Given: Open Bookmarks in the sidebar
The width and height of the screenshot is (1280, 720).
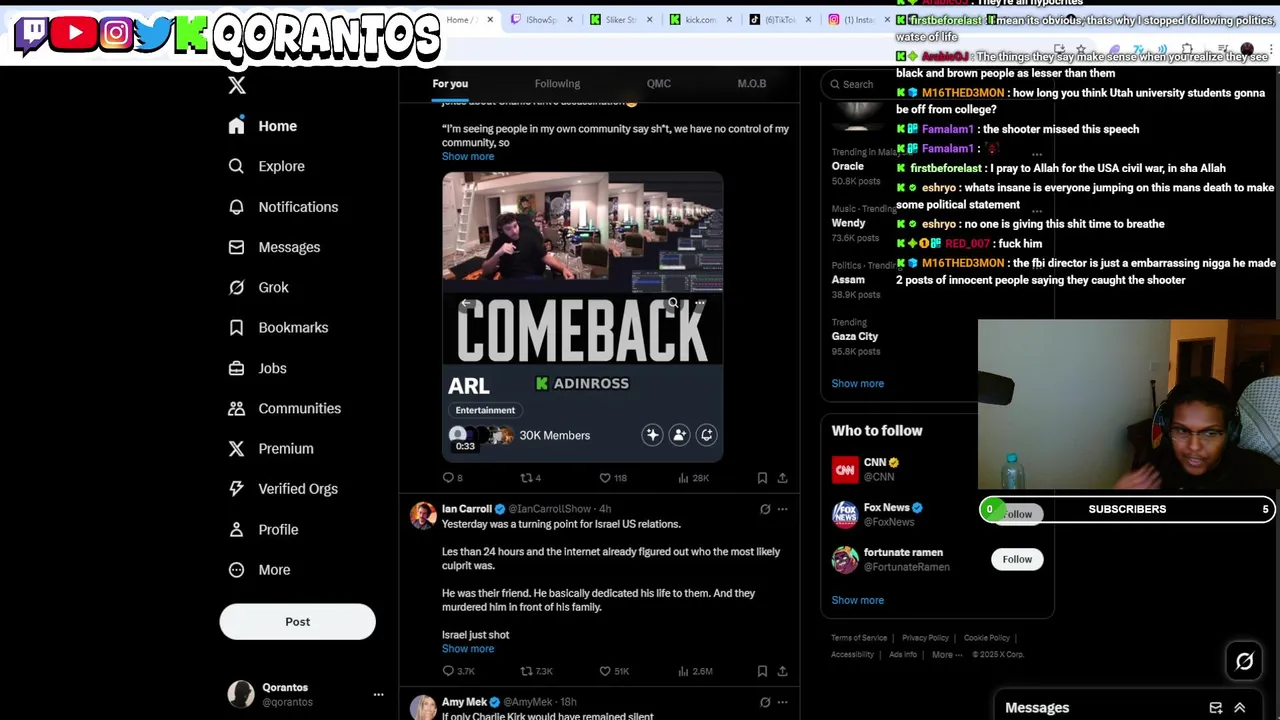Looking at the screenshot, I should (278, 327).
